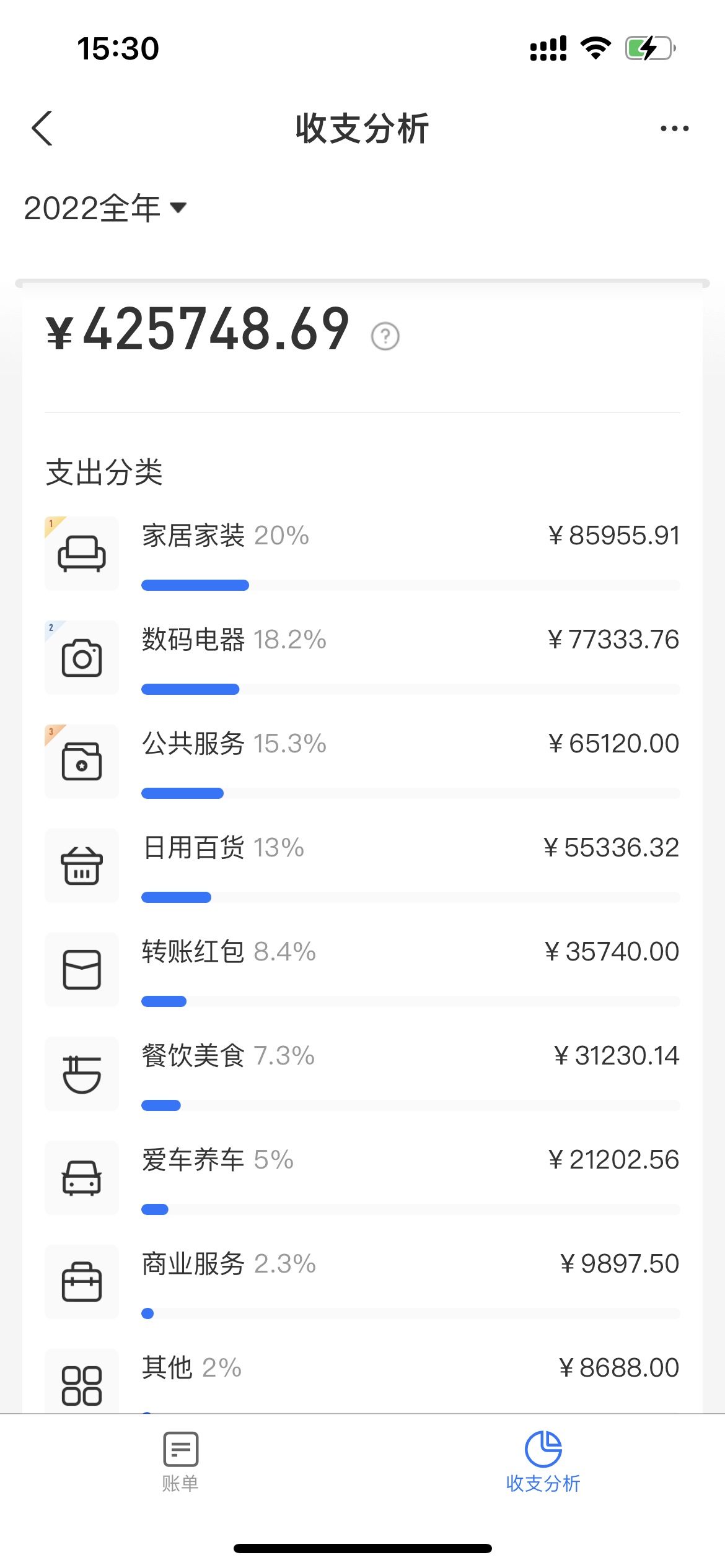Tap the bowl icon for 餐饮美食

82,1073
